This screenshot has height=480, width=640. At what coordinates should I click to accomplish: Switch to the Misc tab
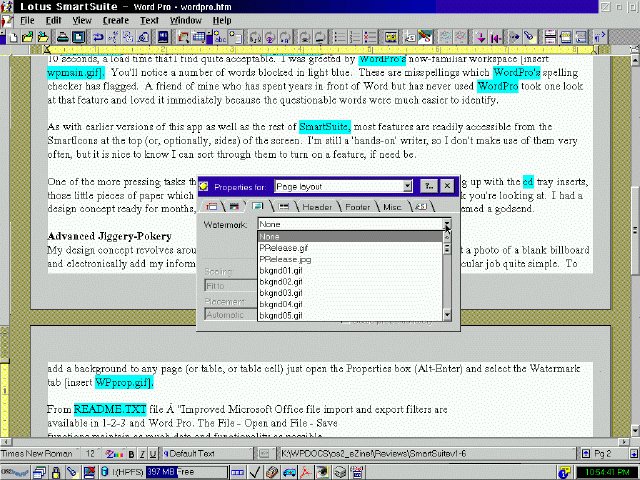coord(392,207)
